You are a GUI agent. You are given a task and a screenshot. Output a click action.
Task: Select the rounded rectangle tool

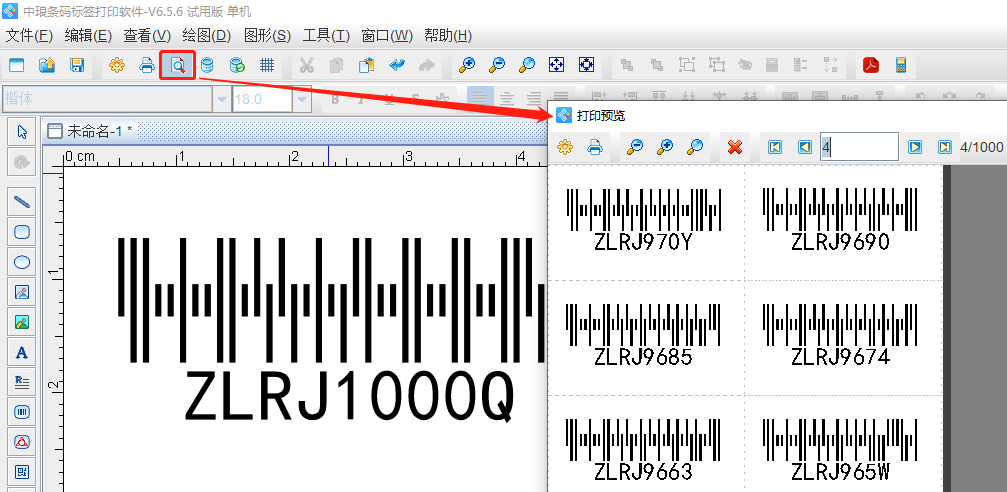(x=22, y=232)
